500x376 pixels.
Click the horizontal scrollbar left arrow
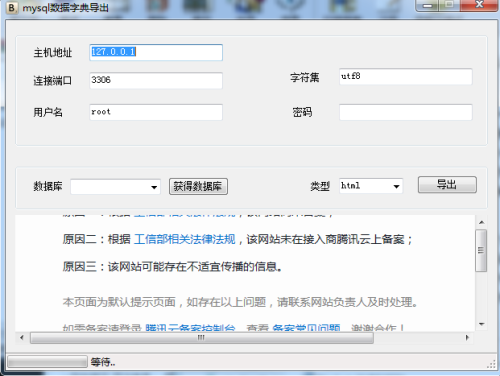point(22,338)
